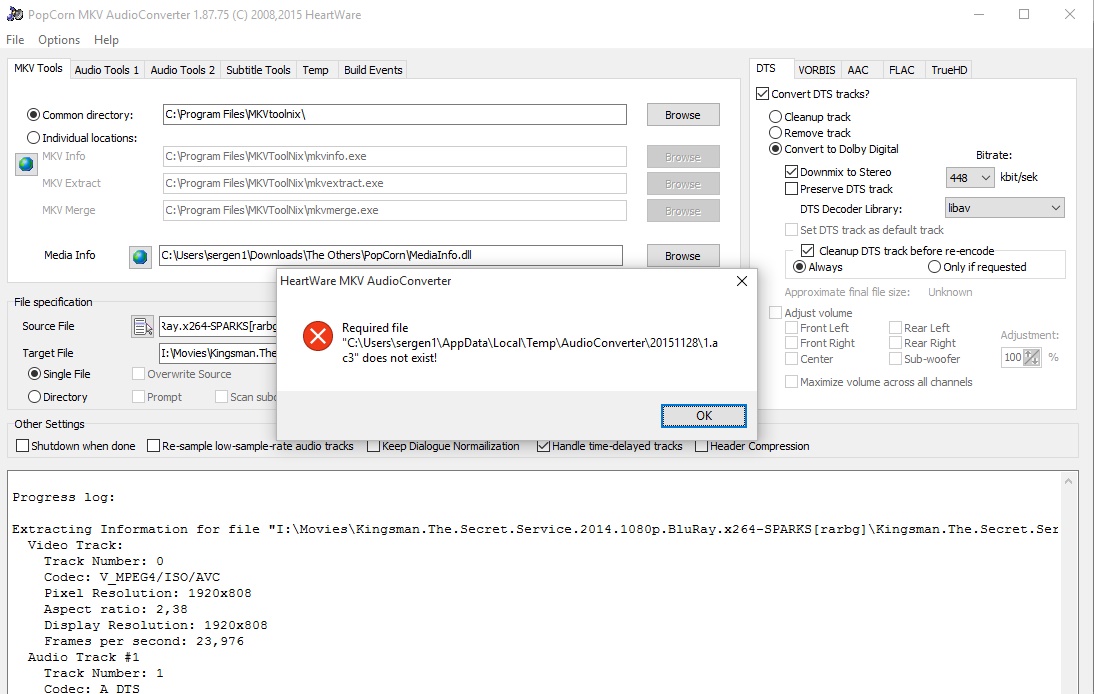Browse for the MediaInfo.dll location

pyautogui.click(x=682, y=256)
